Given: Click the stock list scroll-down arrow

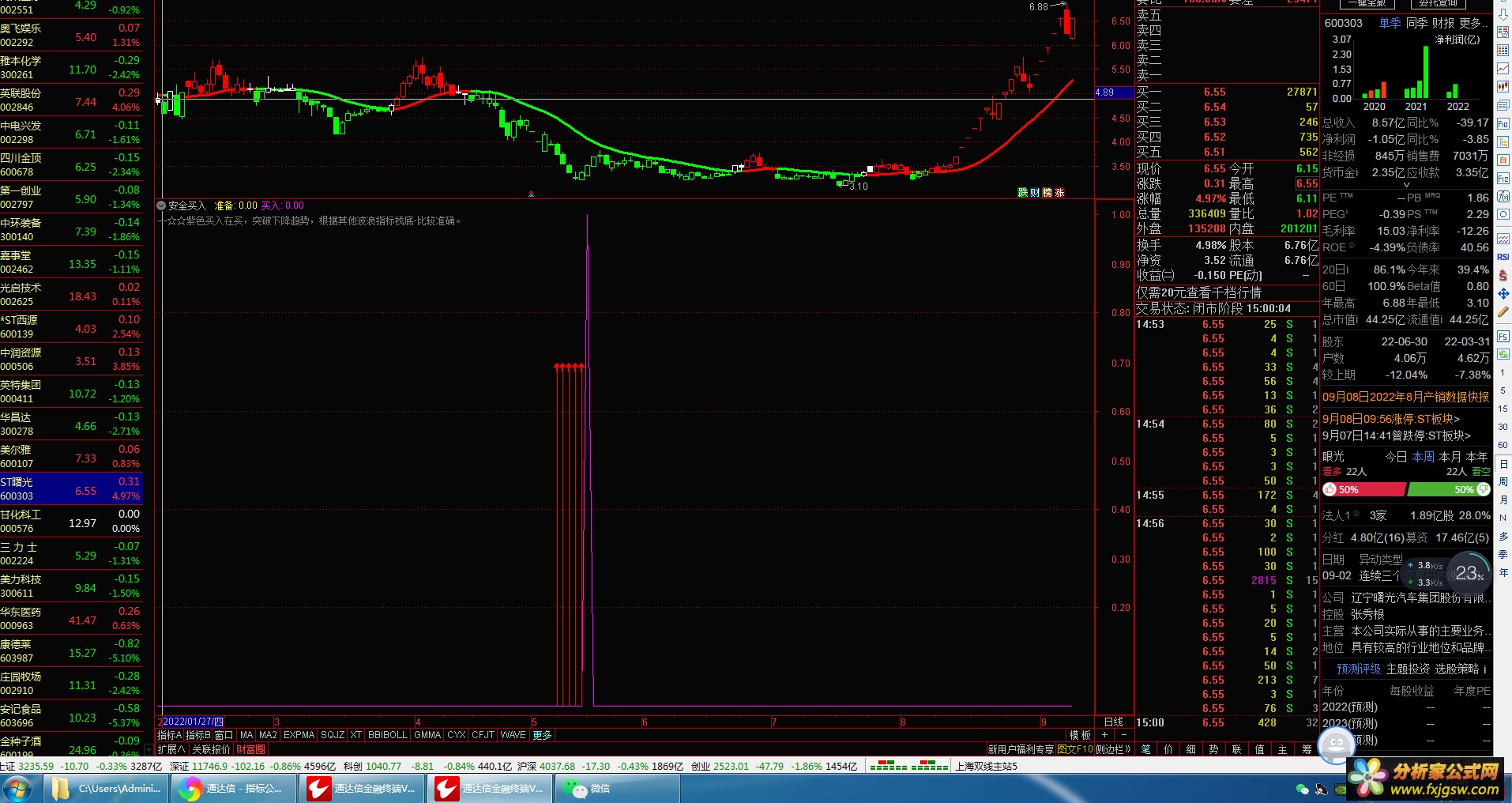Looking at the screenshot, I should [x=149, y=749].
